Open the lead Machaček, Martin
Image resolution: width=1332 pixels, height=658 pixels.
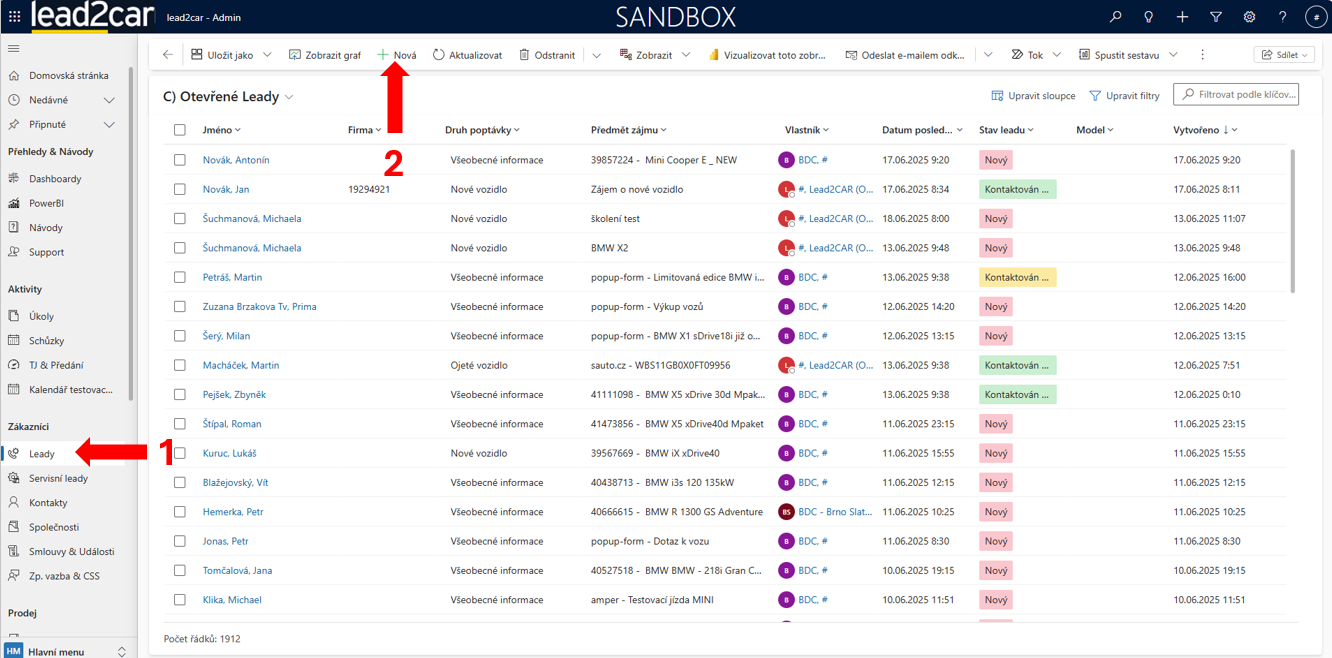(241, 365)
